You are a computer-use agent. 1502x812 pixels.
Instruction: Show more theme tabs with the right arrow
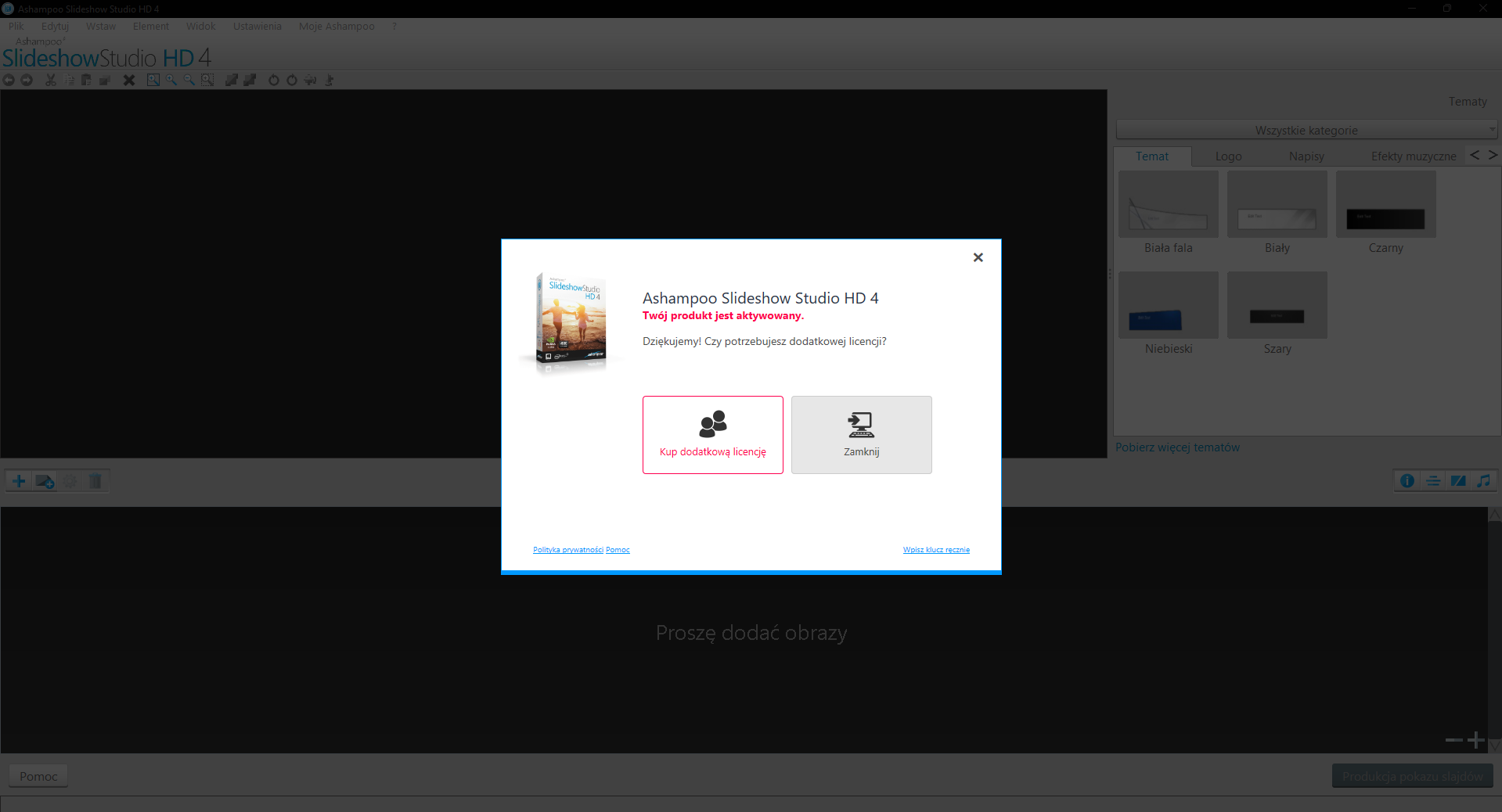click(x=1493, y=155)
